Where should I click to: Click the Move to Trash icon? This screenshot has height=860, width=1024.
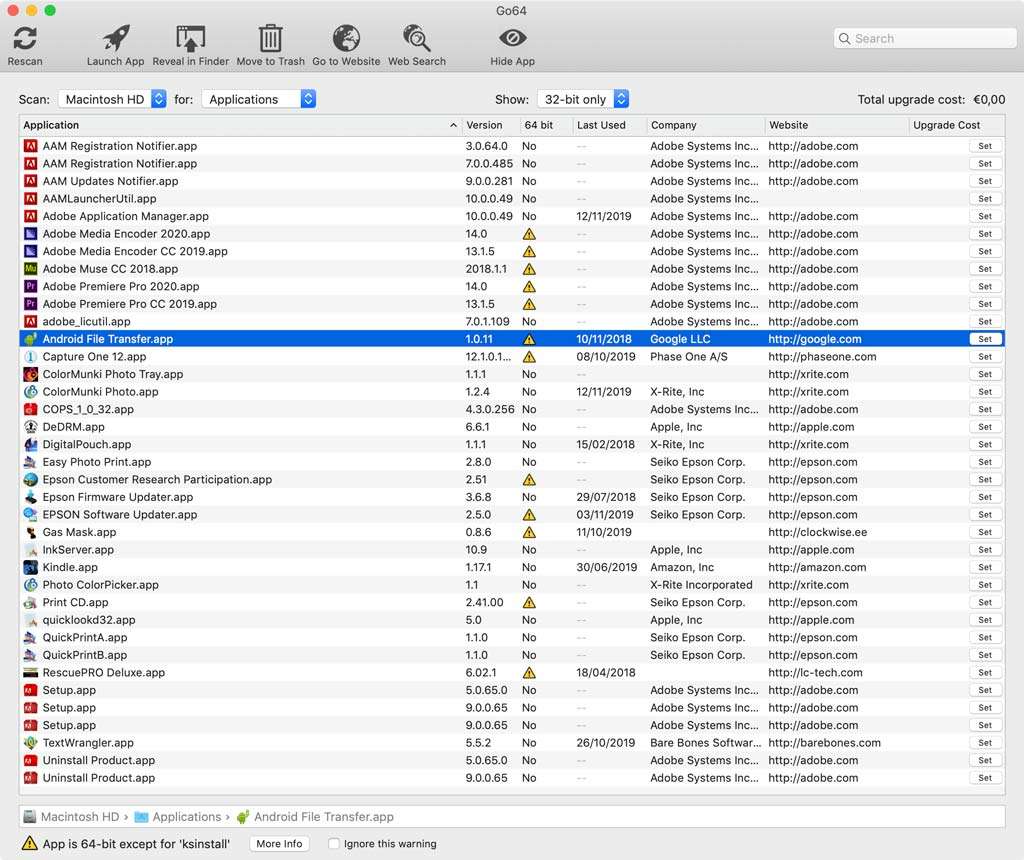point(270,38)
